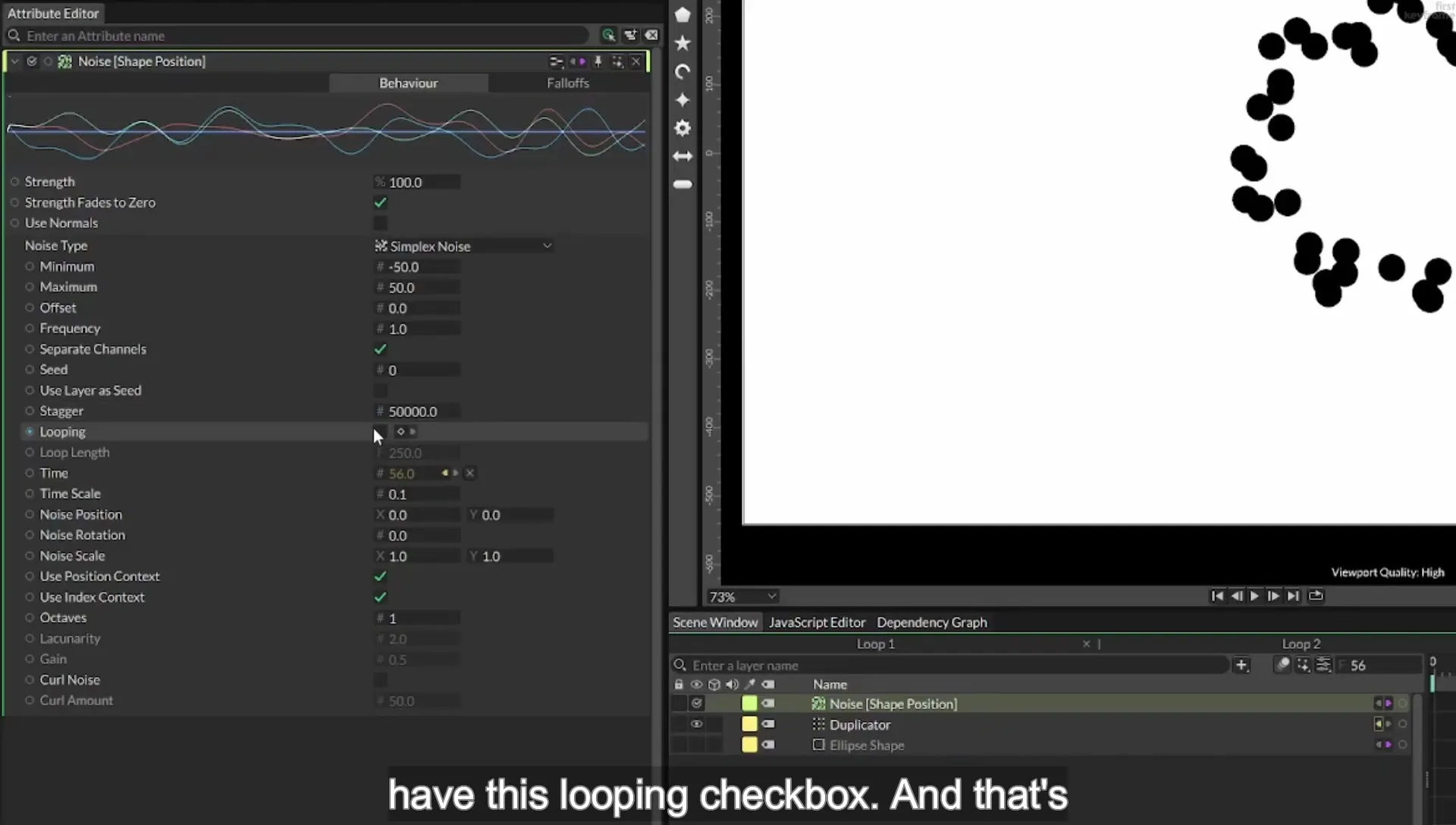
Task: Enable Use Layer as Seed
Action: pyautogui.click(x=381, y=391)
